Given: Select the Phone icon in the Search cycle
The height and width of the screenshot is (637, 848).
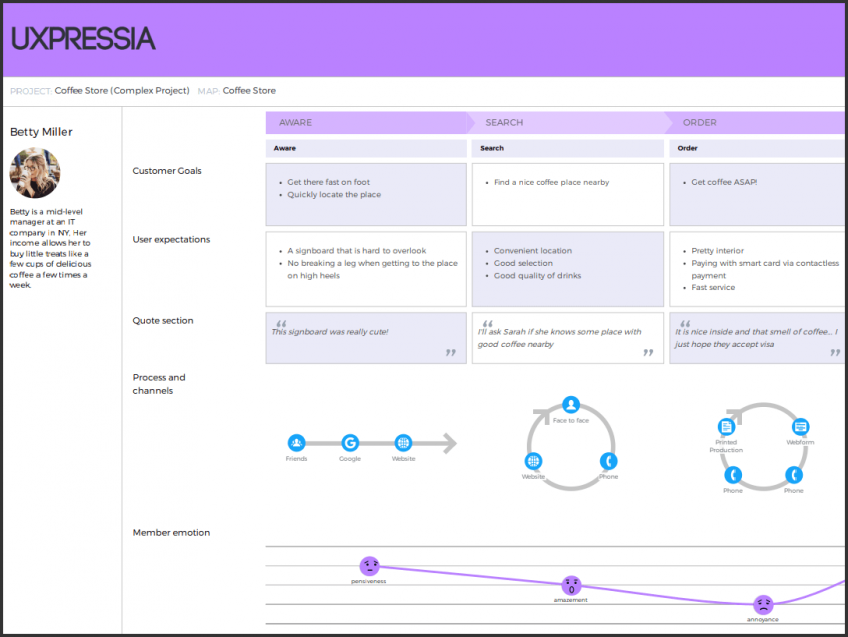Looking at the screenshot, I should [x=608, y=462].
